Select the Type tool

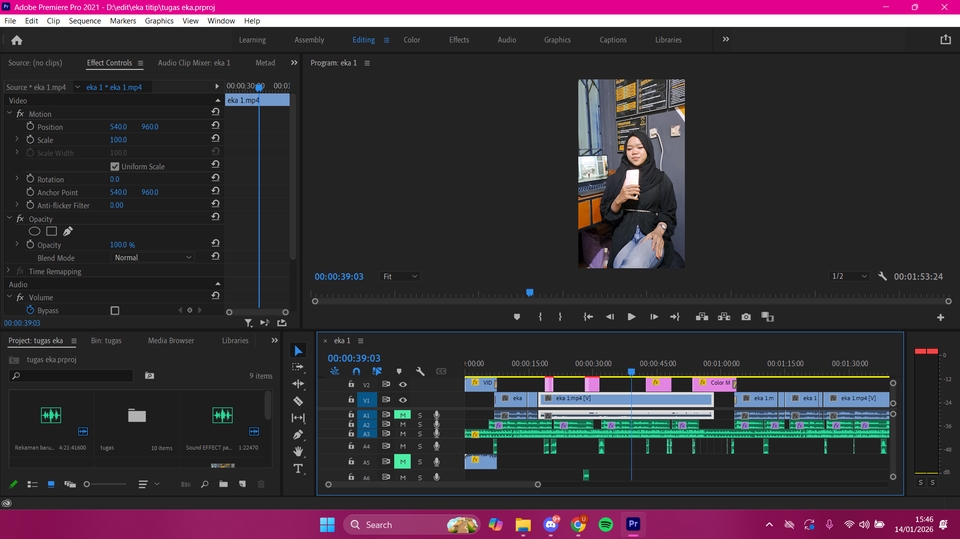tap(298, 469)
